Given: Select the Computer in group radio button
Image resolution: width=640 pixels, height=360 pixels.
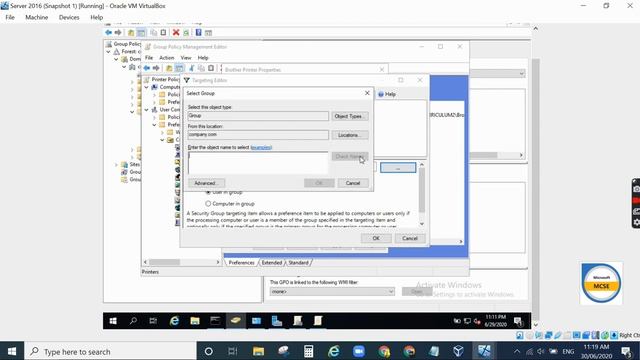Looking at the screenshot, I should [208, 203].
